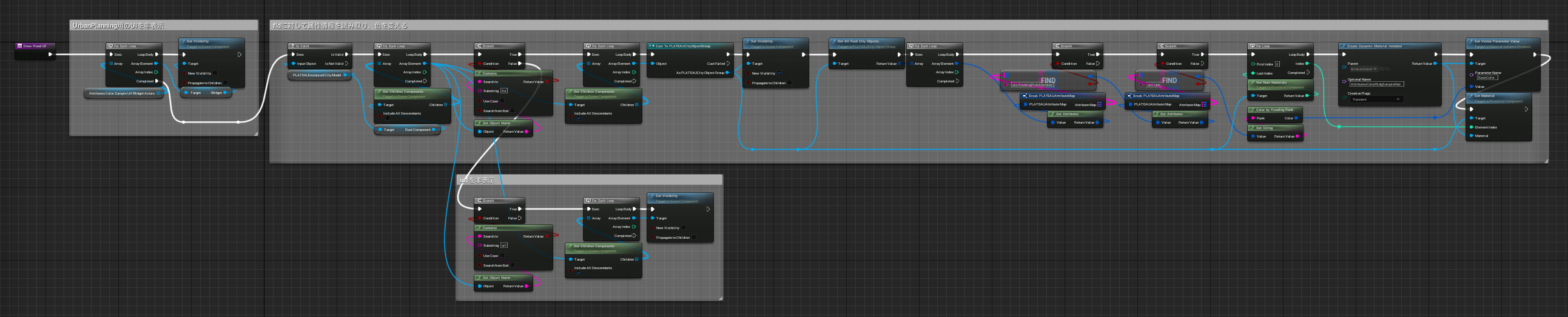Click the Value pin on Set Vector Parameter Value
This screenshot has height=317, width=1568.
pos(1472,87)
